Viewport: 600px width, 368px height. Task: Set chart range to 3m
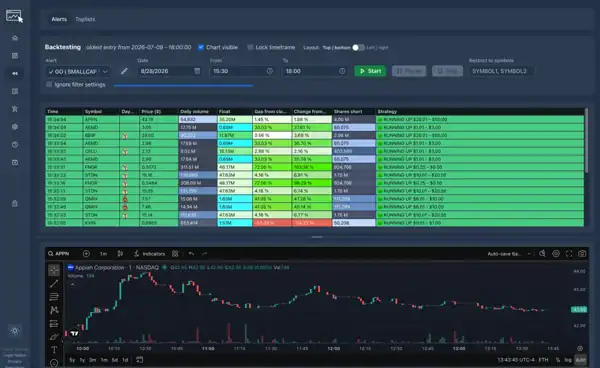pyautogui.click(x=93, y=360)
